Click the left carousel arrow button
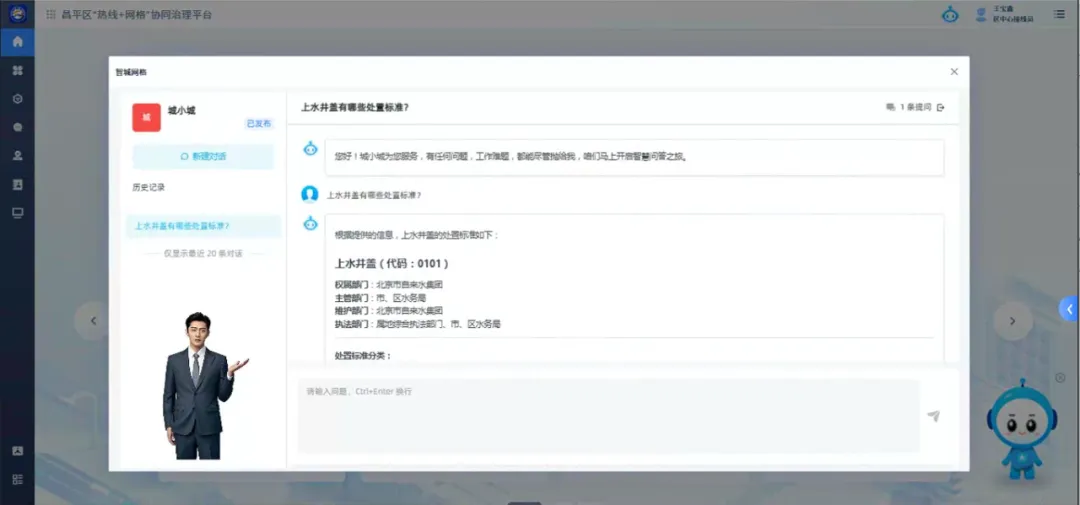The width and height of the screenshot is (1080, 505). pyautogui.click(x=93, y=321)
